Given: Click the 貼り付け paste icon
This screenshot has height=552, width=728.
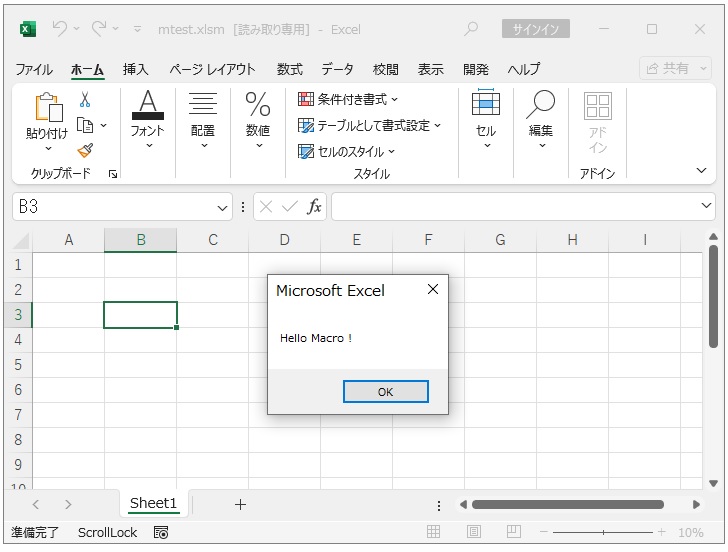Looking at the screenshot, I should point(48,107).
